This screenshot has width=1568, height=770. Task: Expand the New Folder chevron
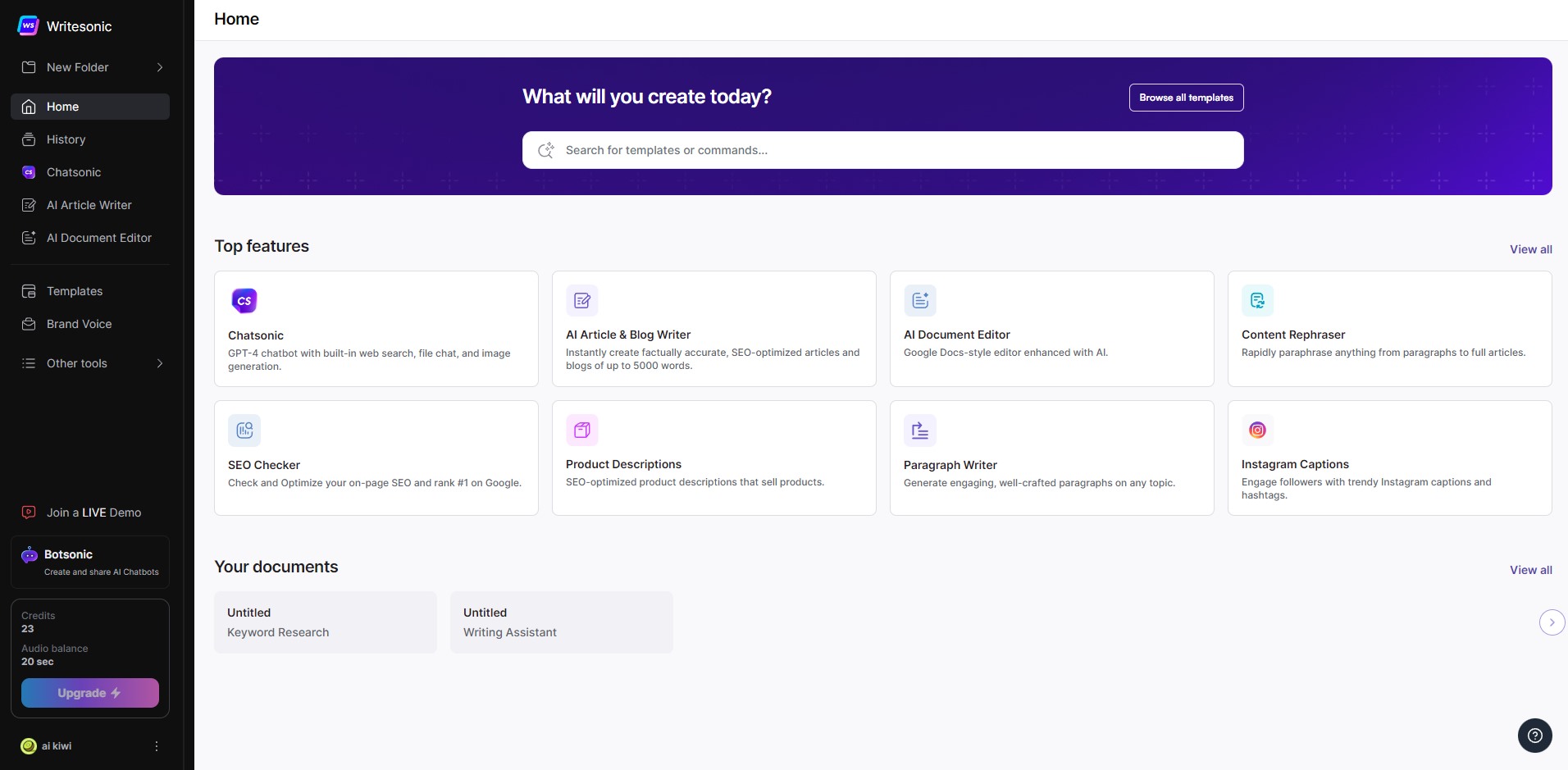tap(160, 67)
